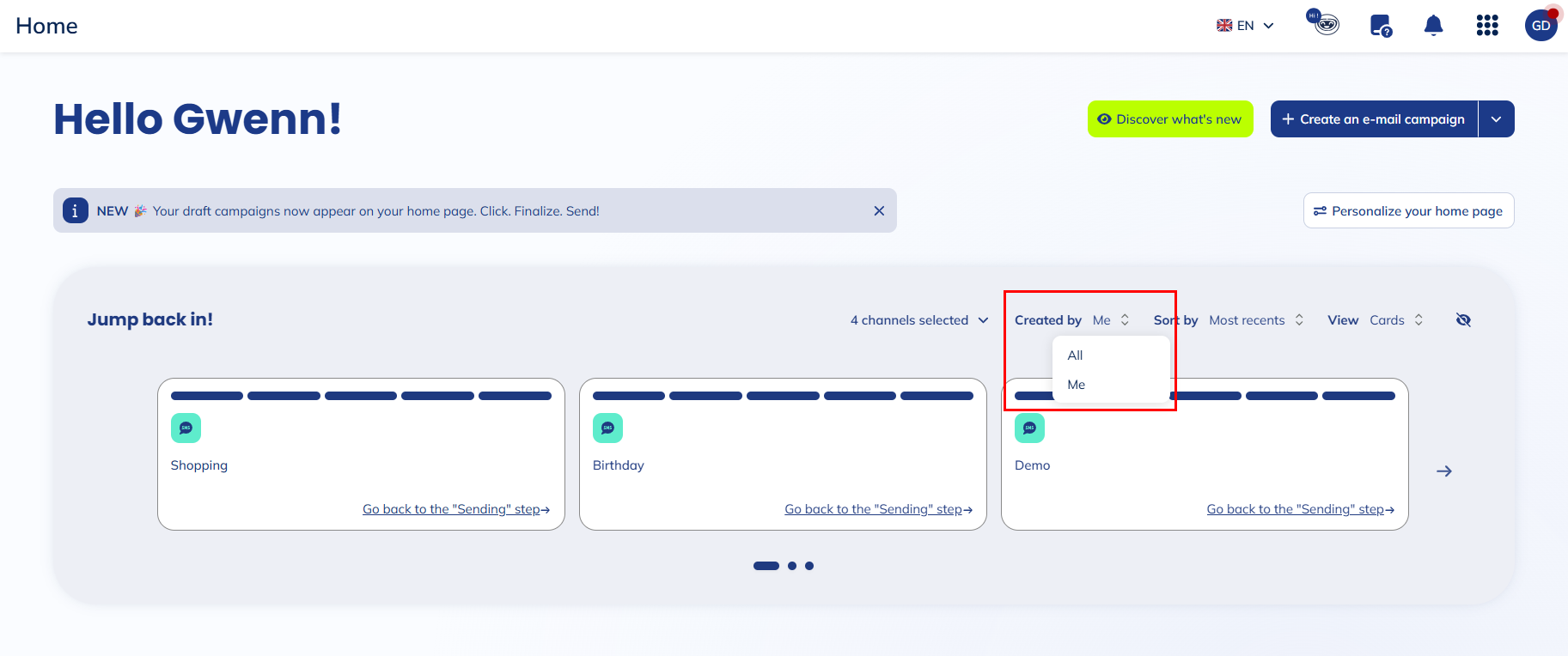
Task: Expand the 4 channels selected filter
Action: pos(918,320)
